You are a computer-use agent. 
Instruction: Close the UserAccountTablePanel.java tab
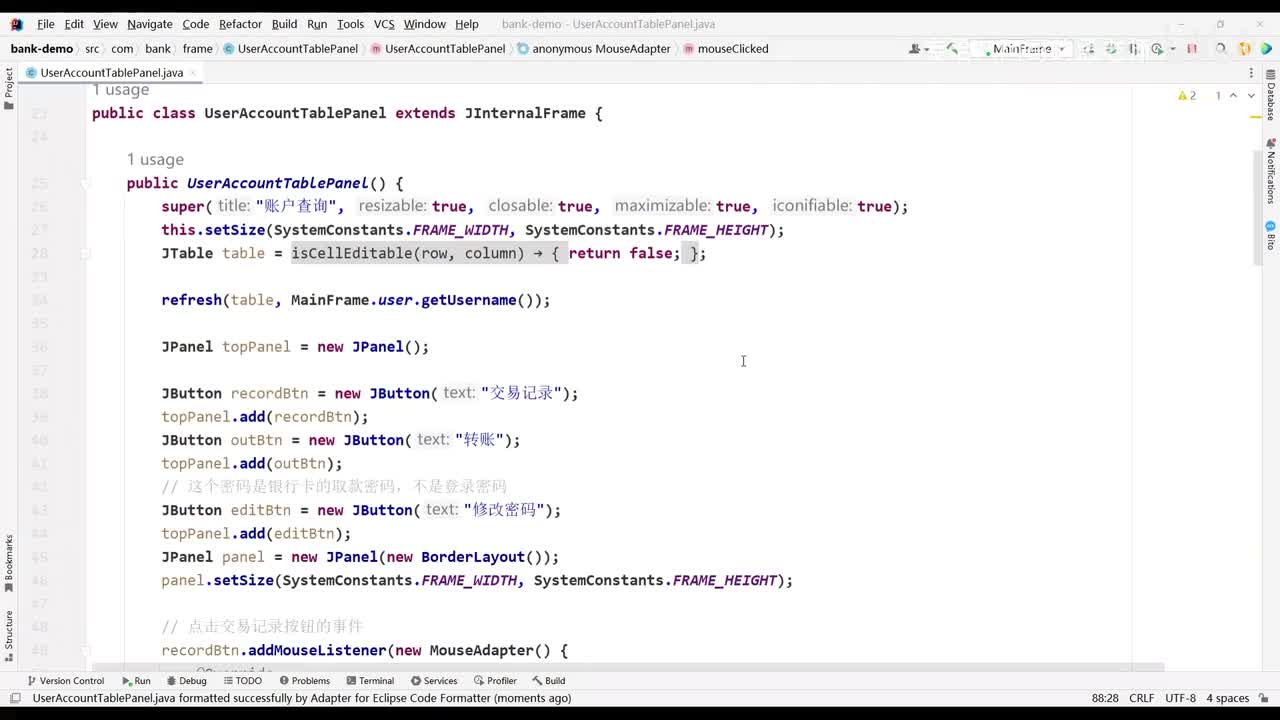tap(193, 73)
